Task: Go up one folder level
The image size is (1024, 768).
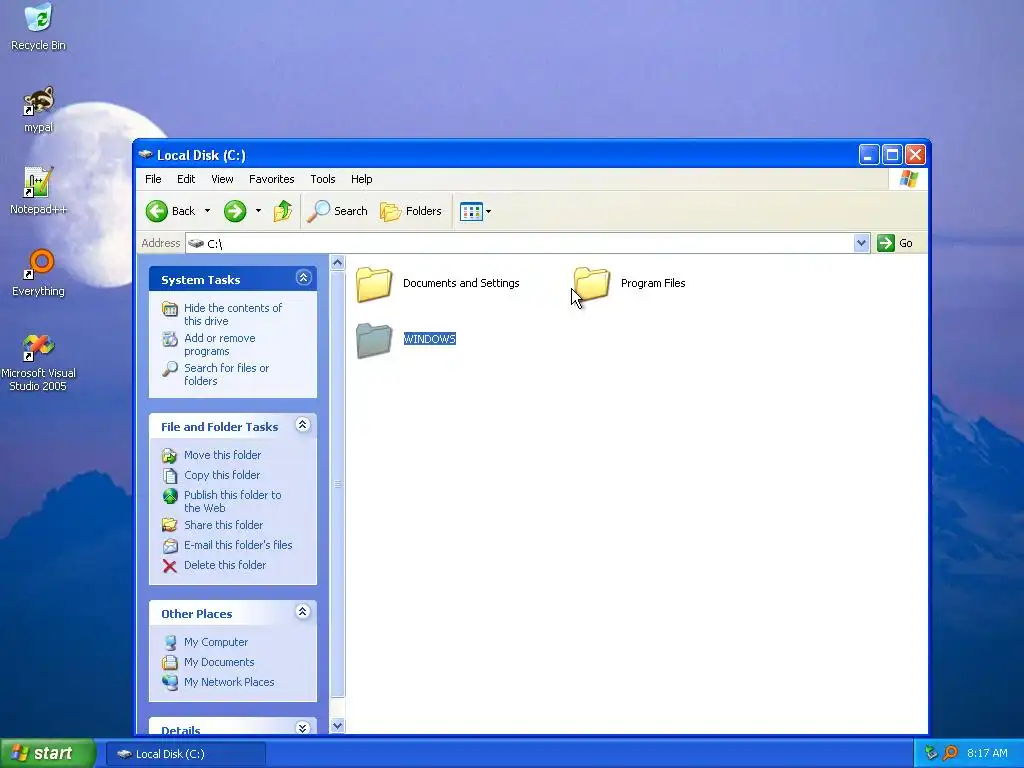Action: tap(283, 211)
